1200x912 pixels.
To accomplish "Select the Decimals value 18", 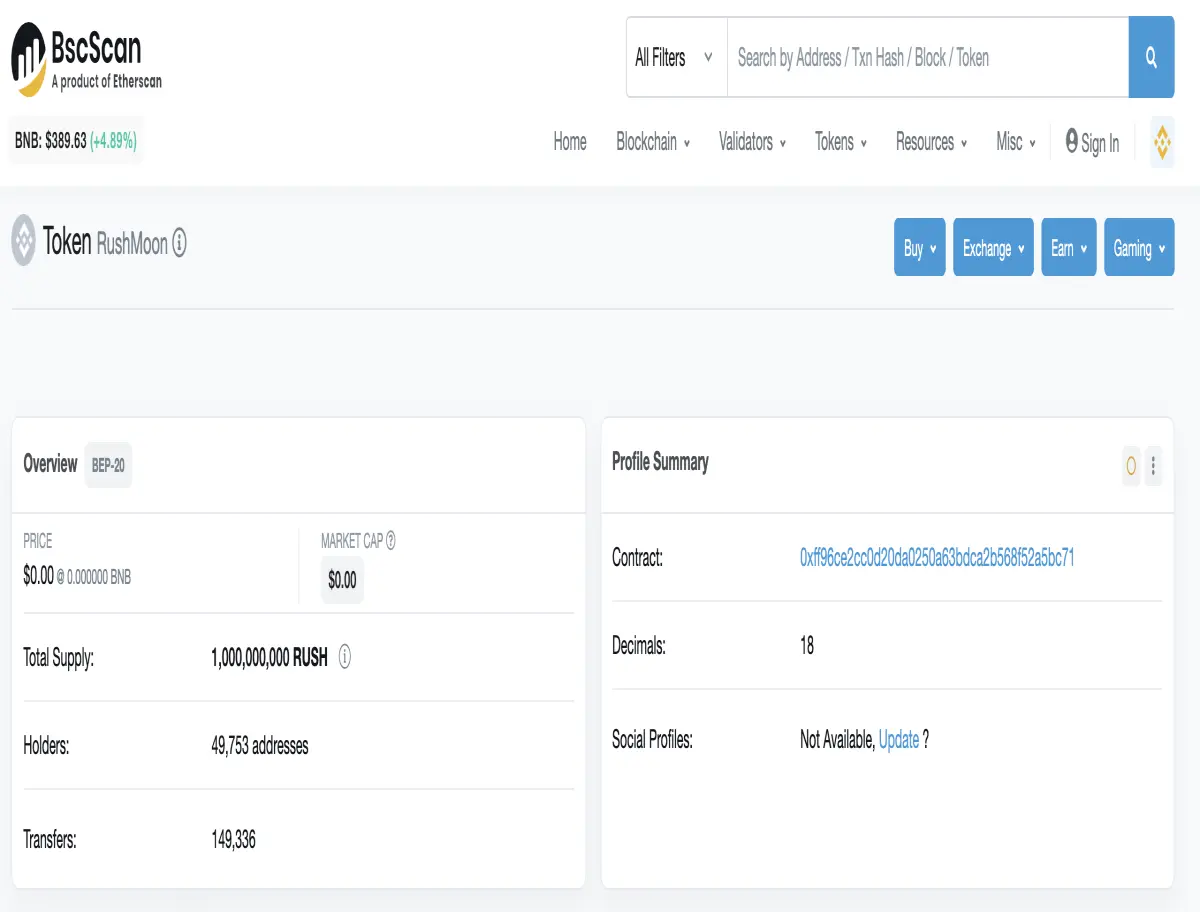I will [x=807, y=646].
